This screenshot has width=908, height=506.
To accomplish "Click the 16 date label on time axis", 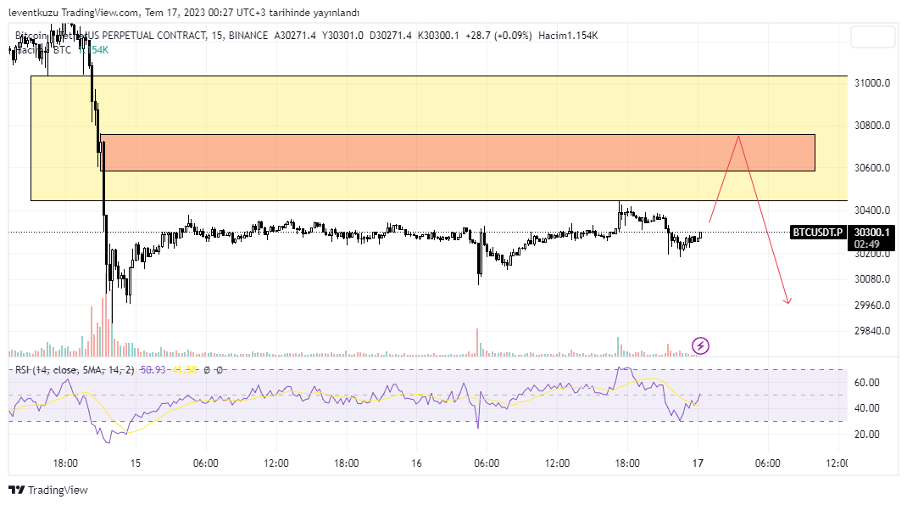I will click(416, 464).
